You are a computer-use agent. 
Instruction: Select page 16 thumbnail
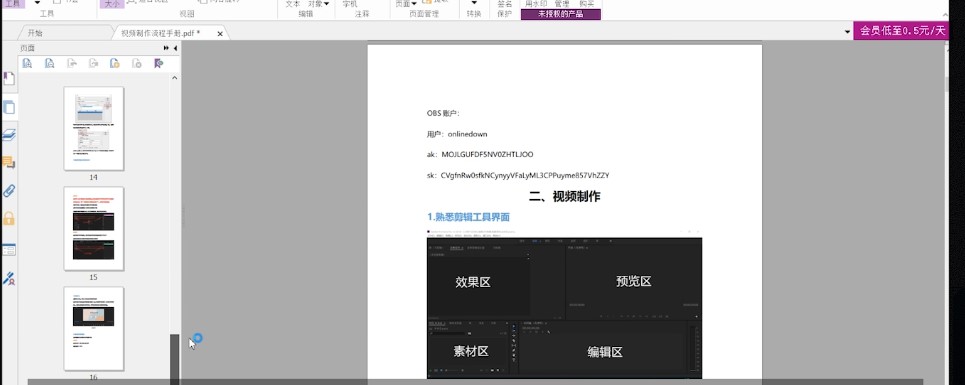click(x=94, y=329)
